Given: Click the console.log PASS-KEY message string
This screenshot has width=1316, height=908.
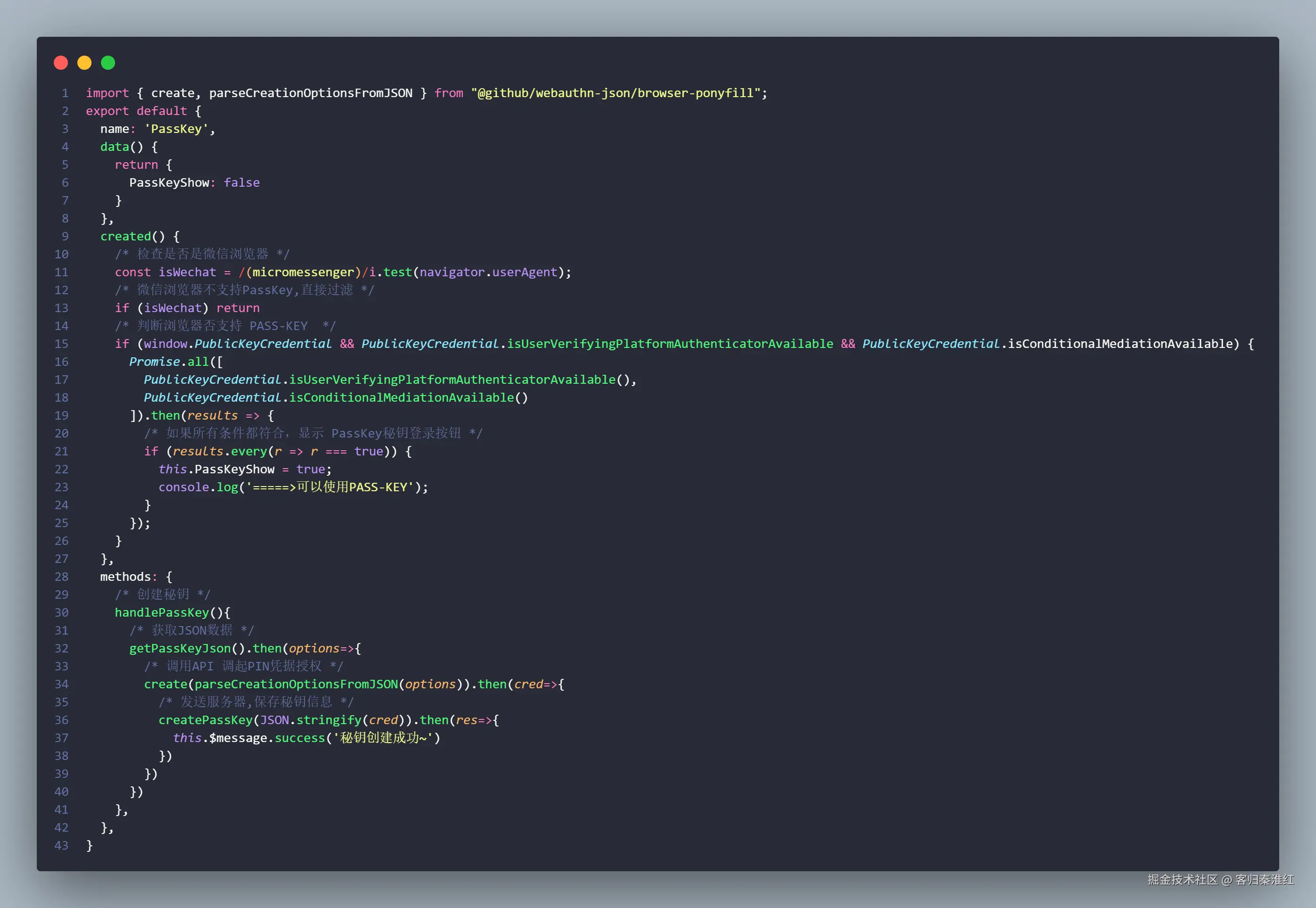Looking at the screenshot, I should point(329,487).
